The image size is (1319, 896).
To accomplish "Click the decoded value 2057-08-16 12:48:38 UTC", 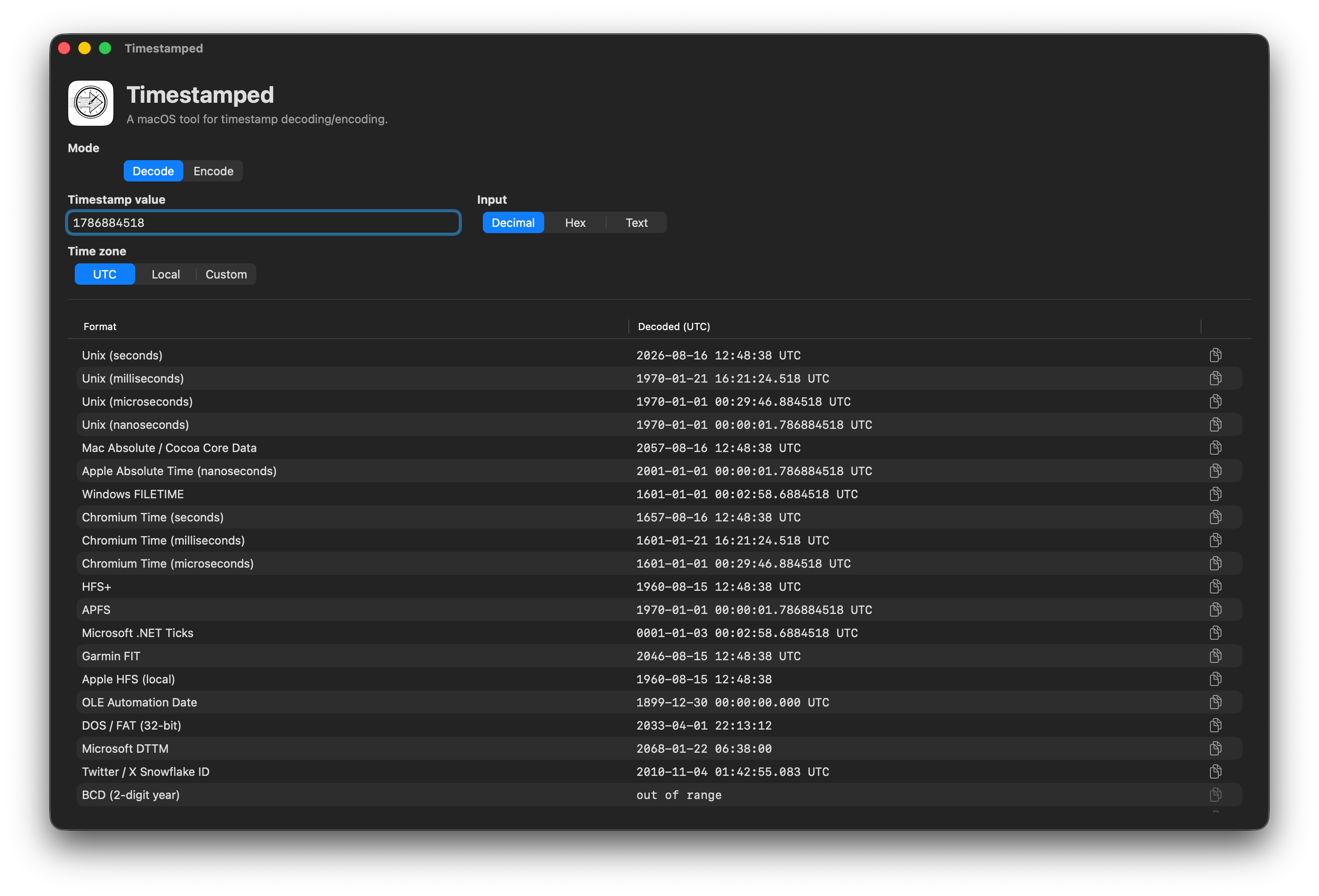I will [718, 448].
